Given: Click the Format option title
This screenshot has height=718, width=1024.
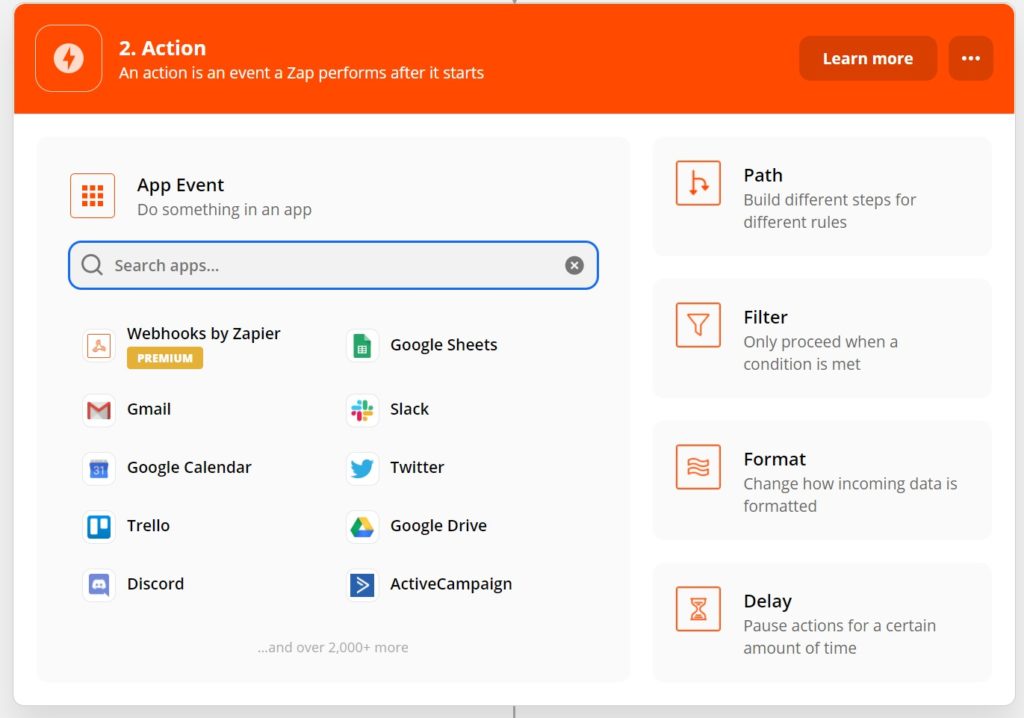Looking at the screenshot, I should tap(775, 459).
